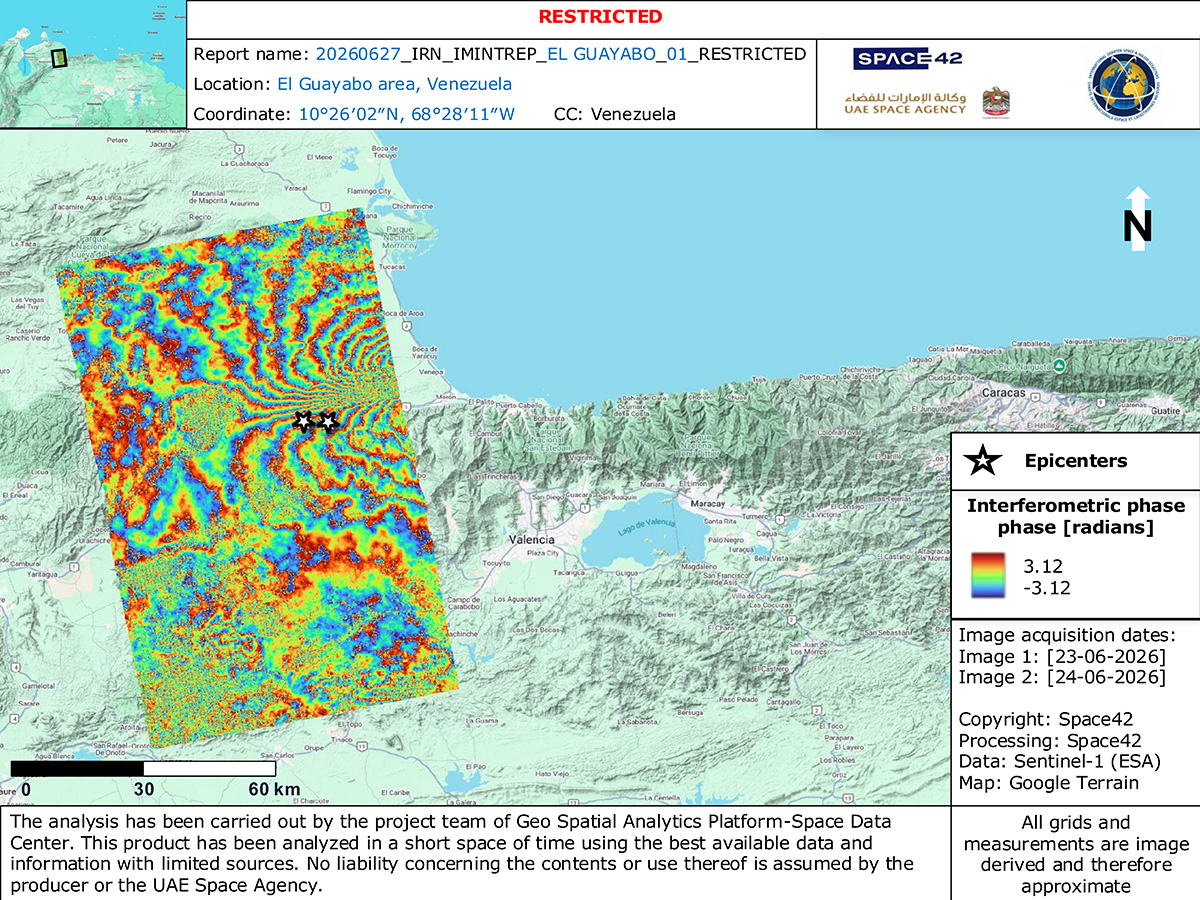Image resolution: width=1200 pixels, height=900 pixels.
Task: Click the Interferometric phase legend title
Action: [1075, 506]
